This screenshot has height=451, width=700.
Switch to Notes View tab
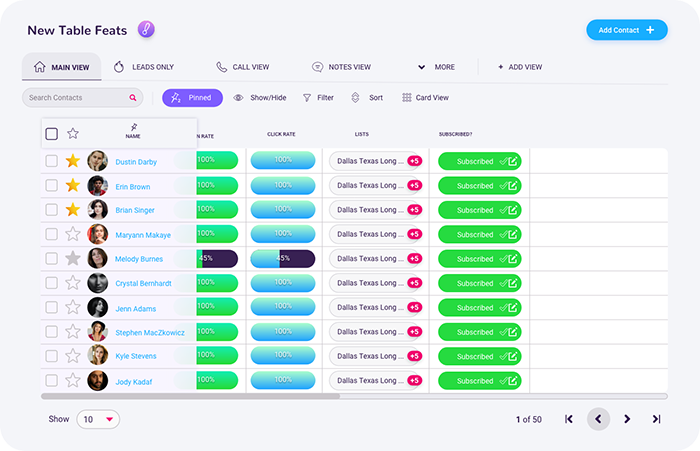pyautogui.click(x=341, y=67)
